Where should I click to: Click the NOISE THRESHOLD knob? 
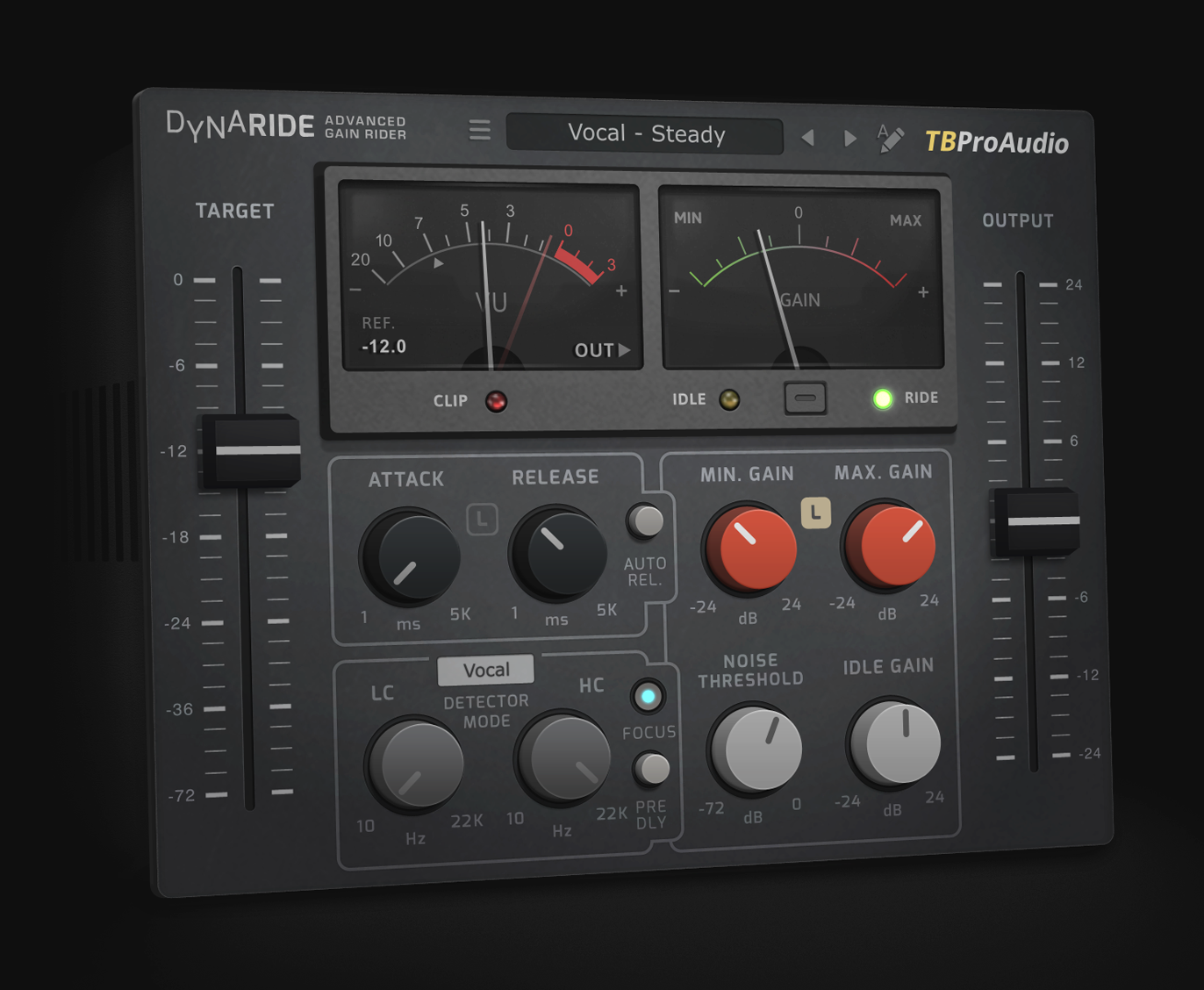pos(756,749)
